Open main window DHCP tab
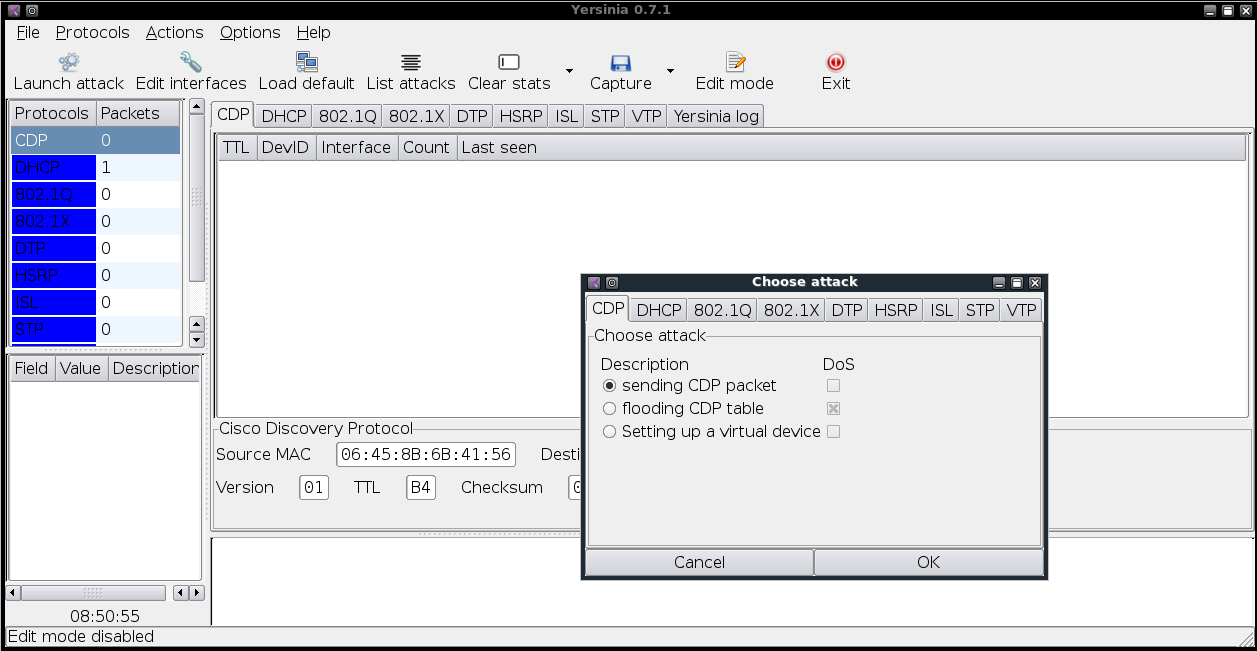Screen dimensions: 1257x651 (x=284, y=116)
